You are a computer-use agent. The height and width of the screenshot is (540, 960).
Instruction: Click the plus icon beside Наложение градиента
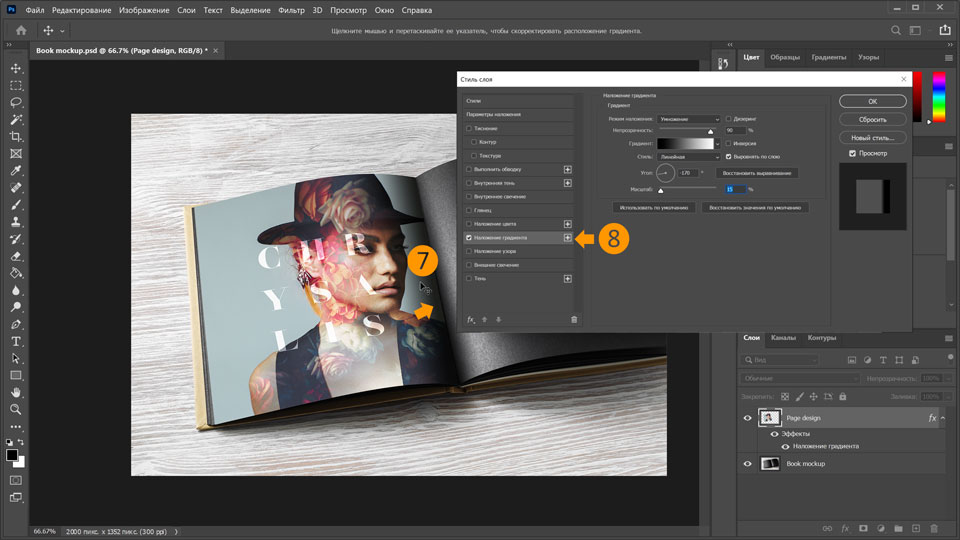pyautogui.click(x=567, y=238)
